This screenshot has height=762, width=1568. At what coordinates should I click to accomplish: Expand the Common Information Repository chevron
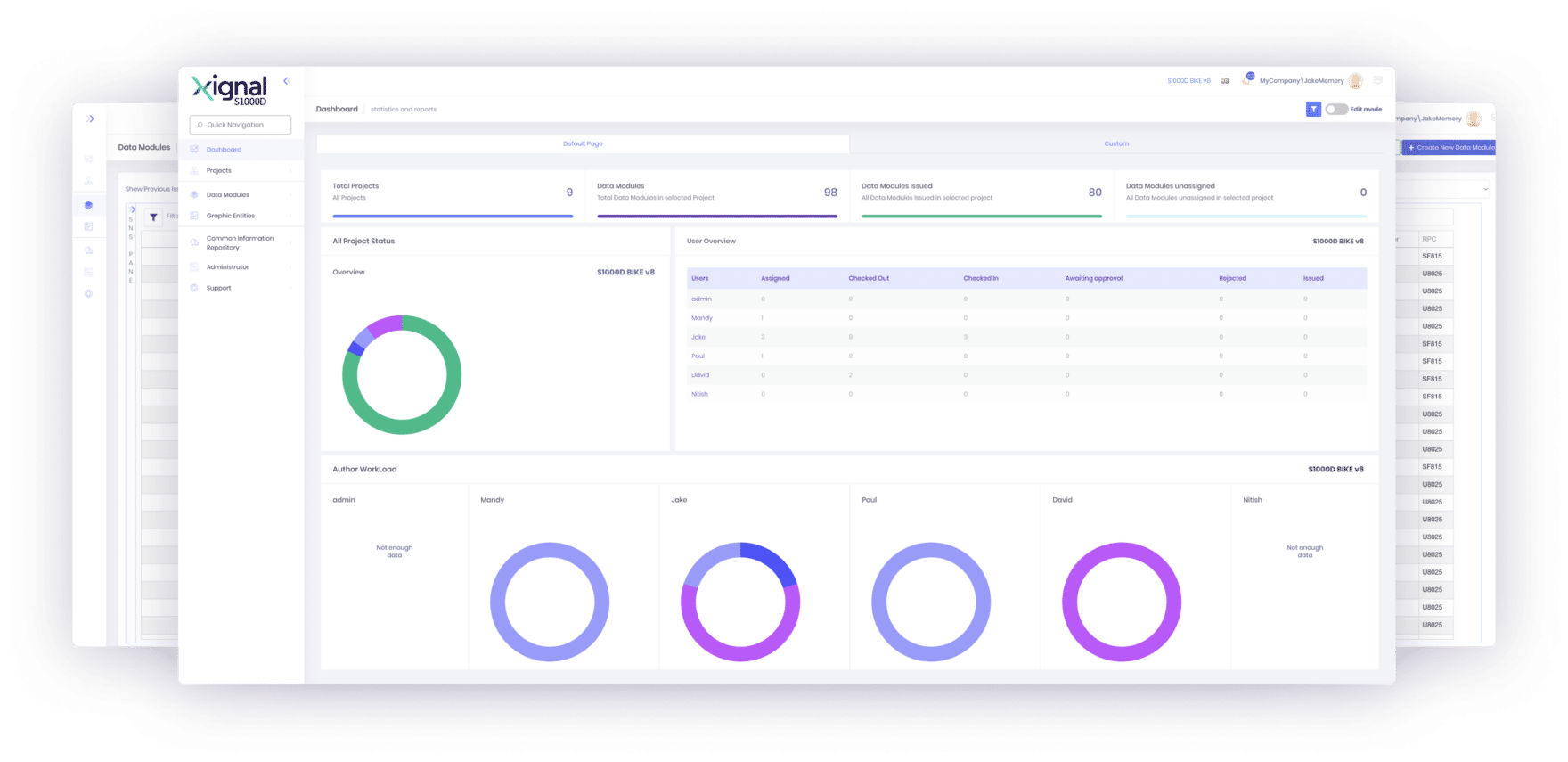[290, 243]
